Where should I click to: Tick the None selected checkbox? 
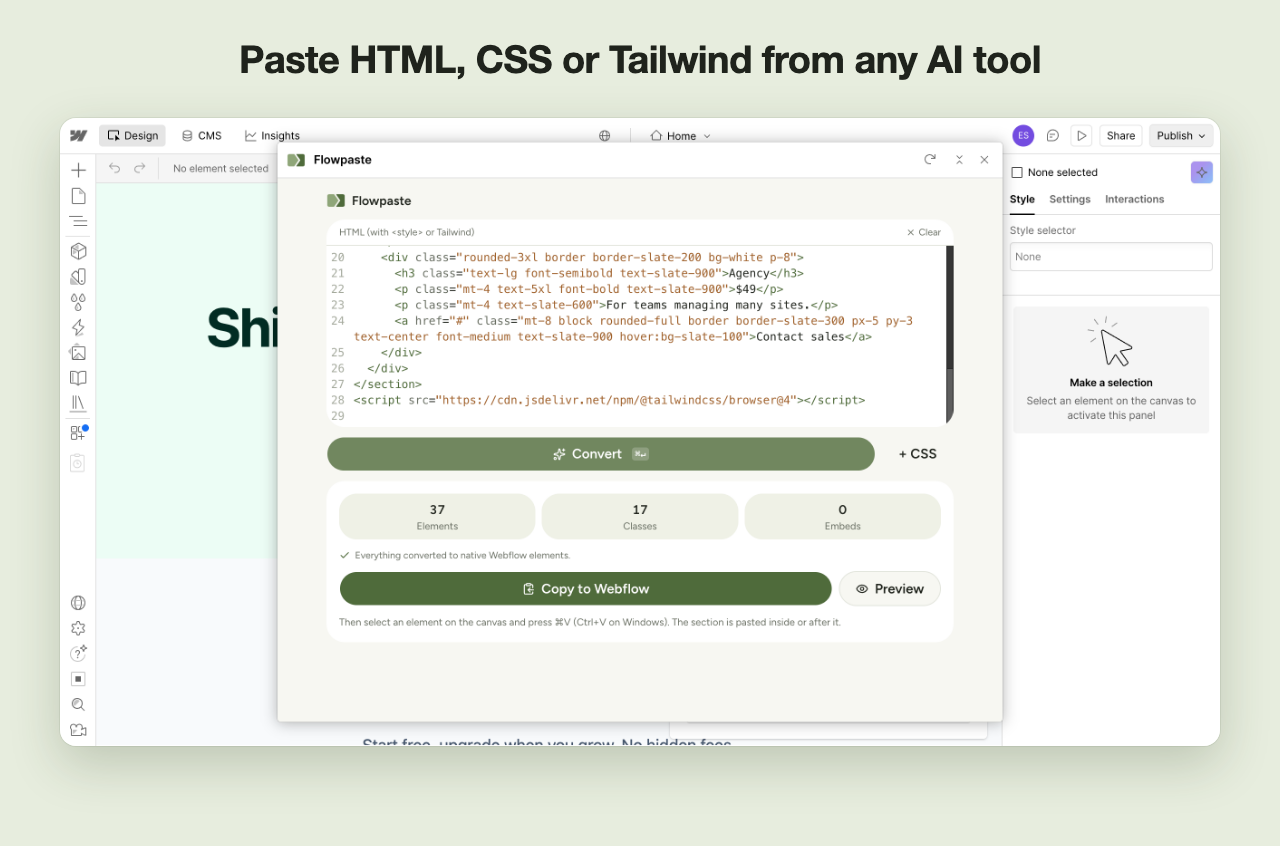click(1017, 173)
